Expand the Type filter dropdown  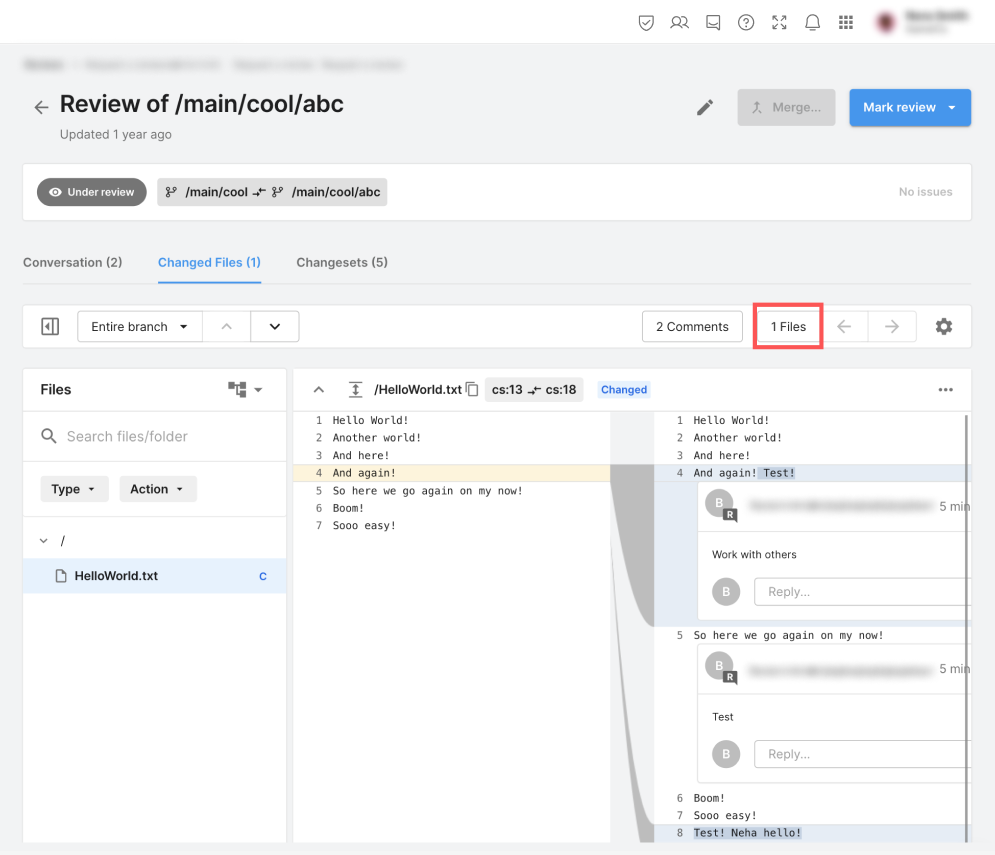click(x=74, y=489)
